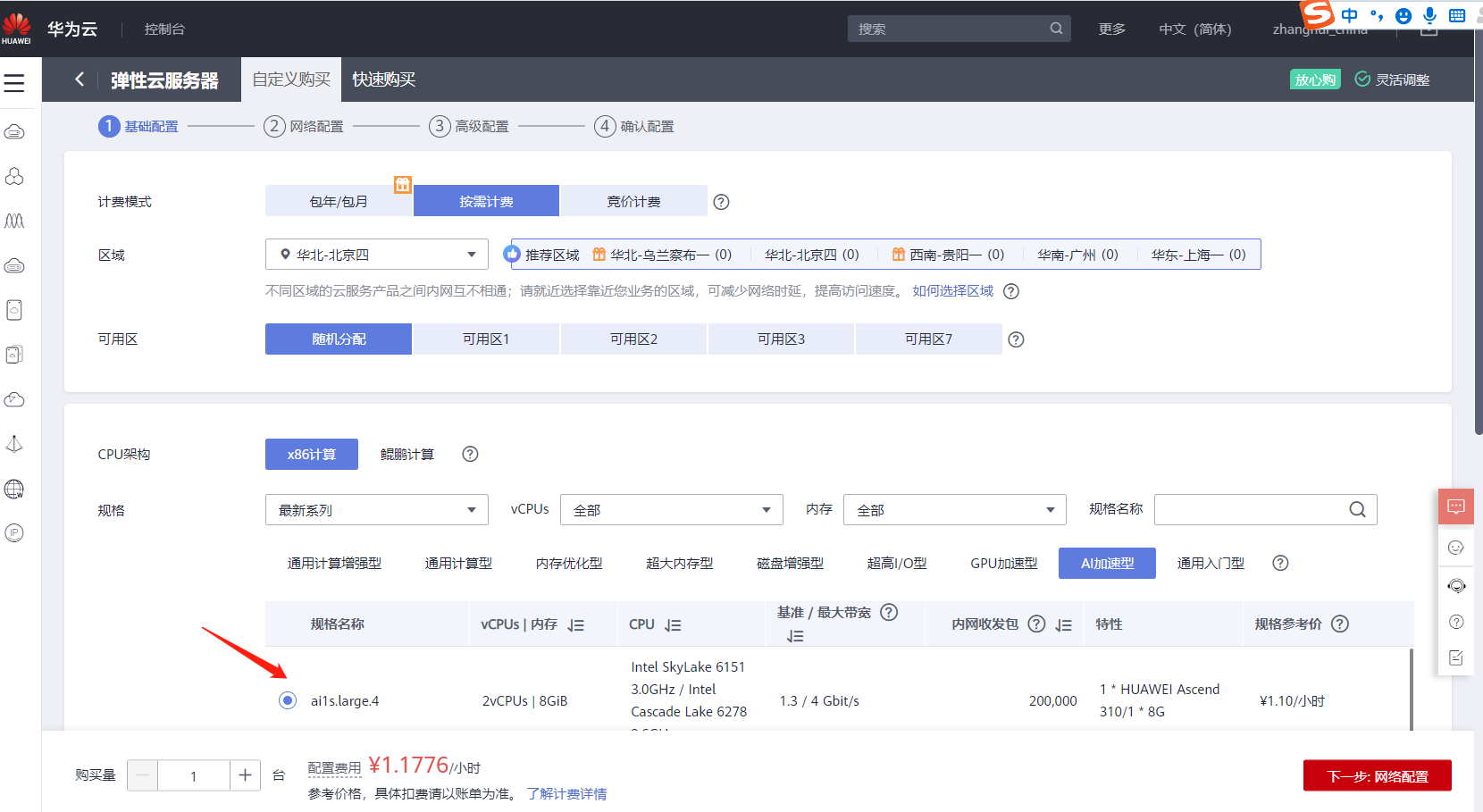Image resolution: width=1483 pixels, height=812 pixels.
Task: Choose 包年/包月 billing mode
Action: click(x=339, y=201)
